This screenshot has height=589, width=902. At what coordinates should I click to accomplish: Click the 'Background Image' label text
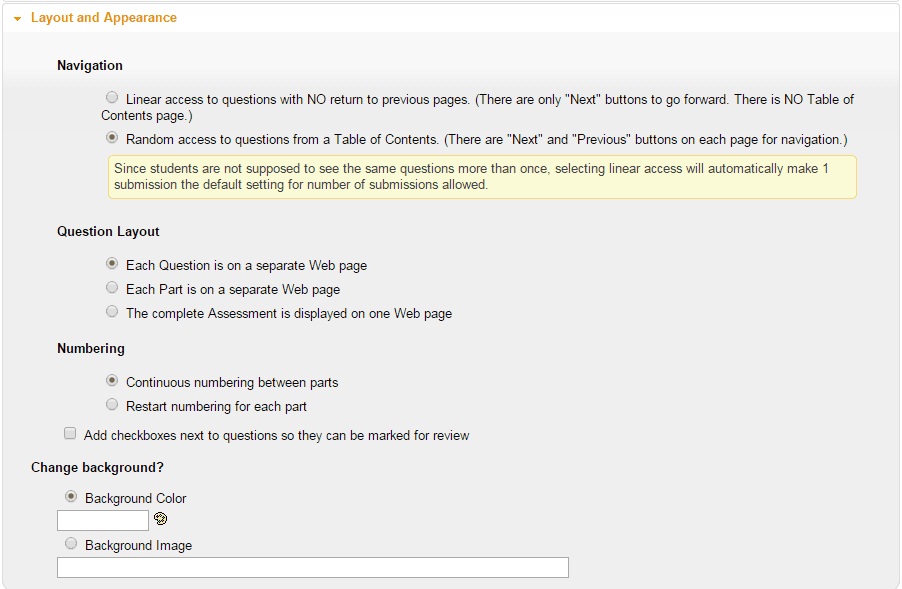tap(139, 545)
